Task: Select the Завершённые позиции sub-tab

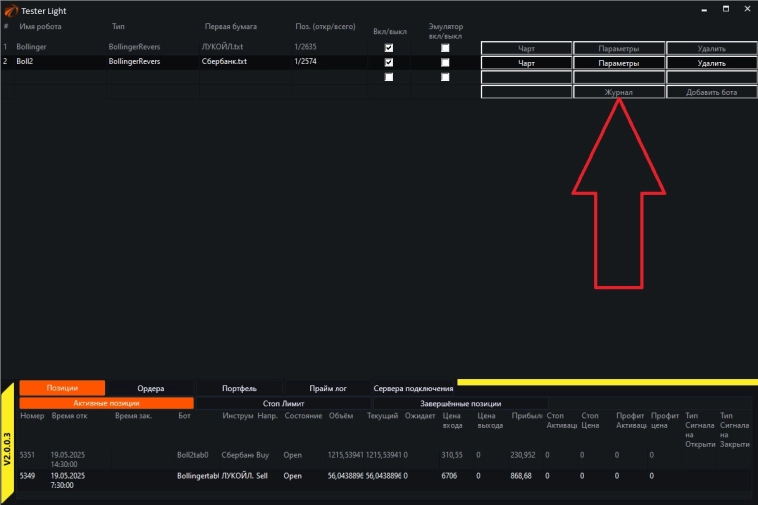Action: (460, 403)
